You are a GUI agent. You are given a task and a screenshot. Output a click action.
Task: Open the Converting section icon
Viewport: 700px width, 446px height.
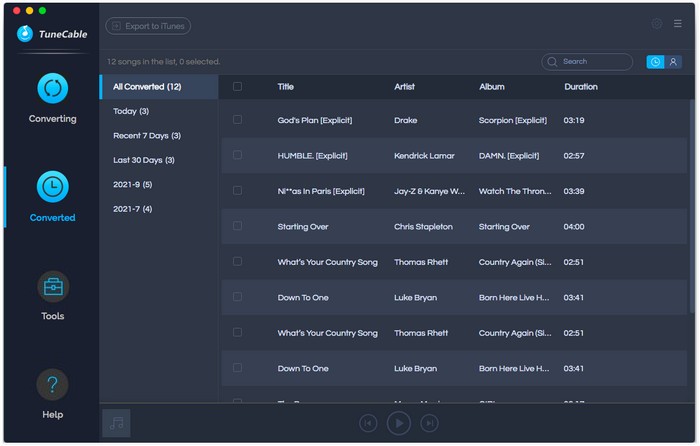pos(53,88)
